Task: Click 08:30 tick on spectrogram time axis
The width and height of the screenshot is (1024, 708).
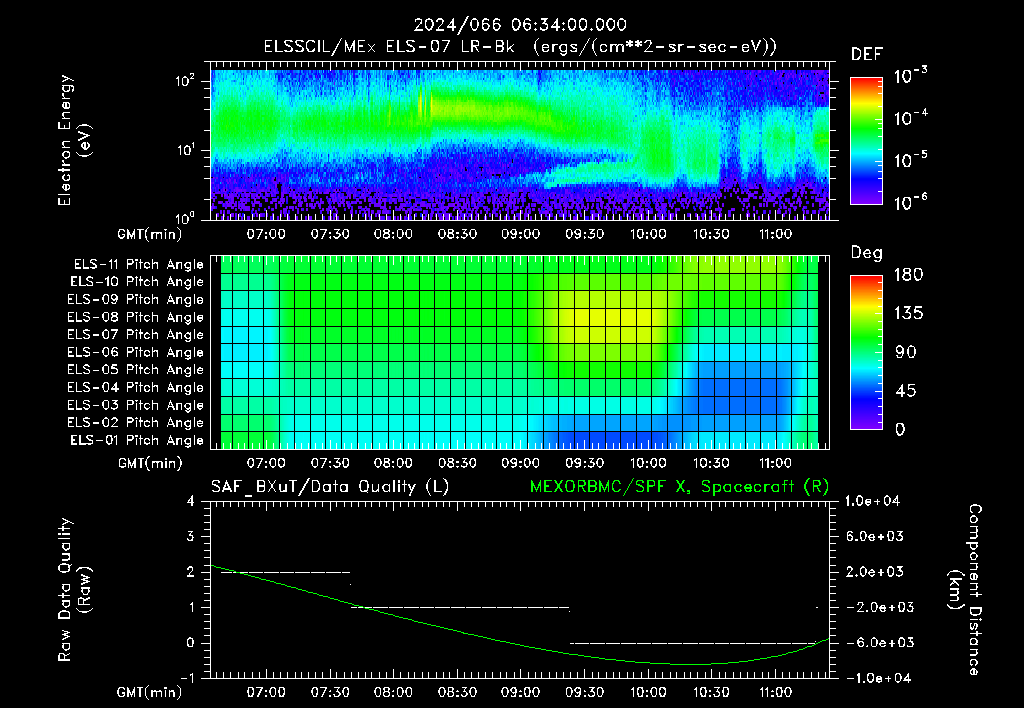Action: click(457, 234)
